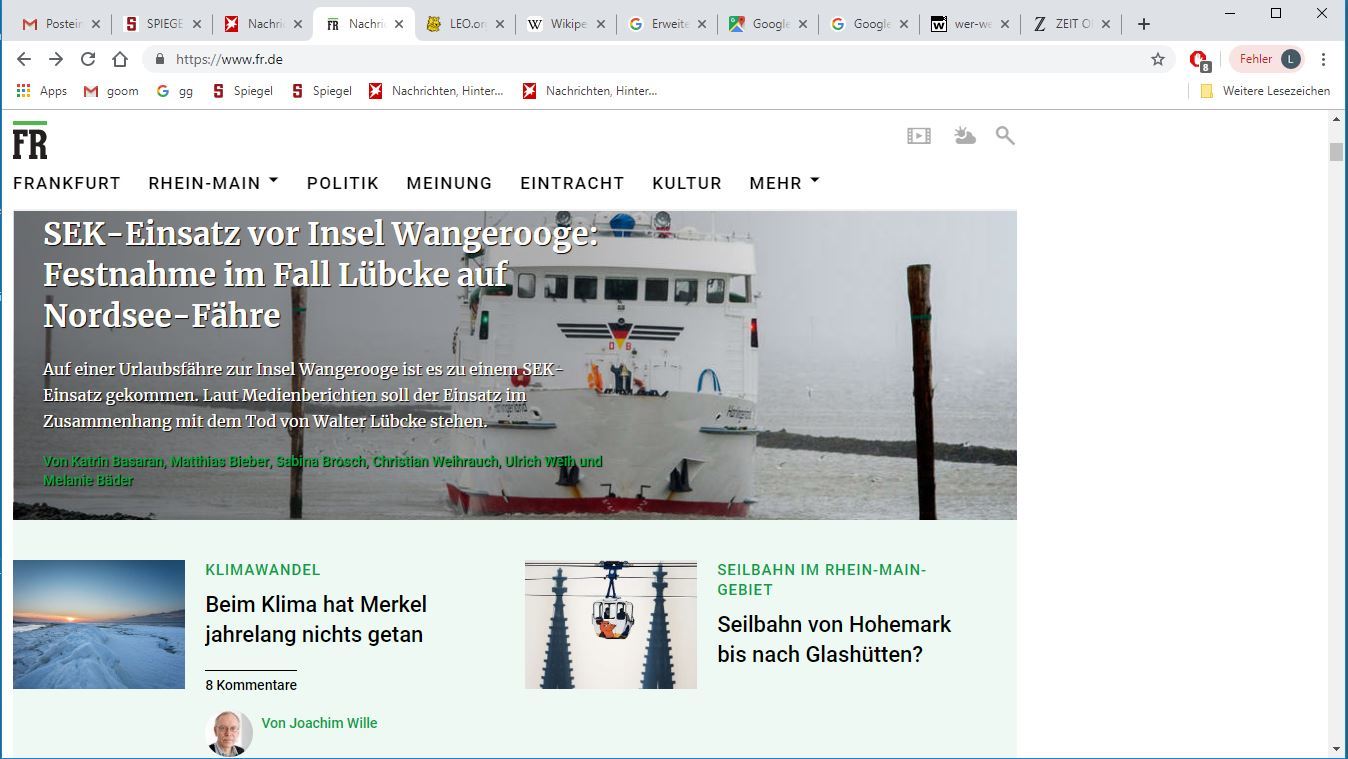
Task: Bookmark this page with the star icon
Action: pos(1158,59)
